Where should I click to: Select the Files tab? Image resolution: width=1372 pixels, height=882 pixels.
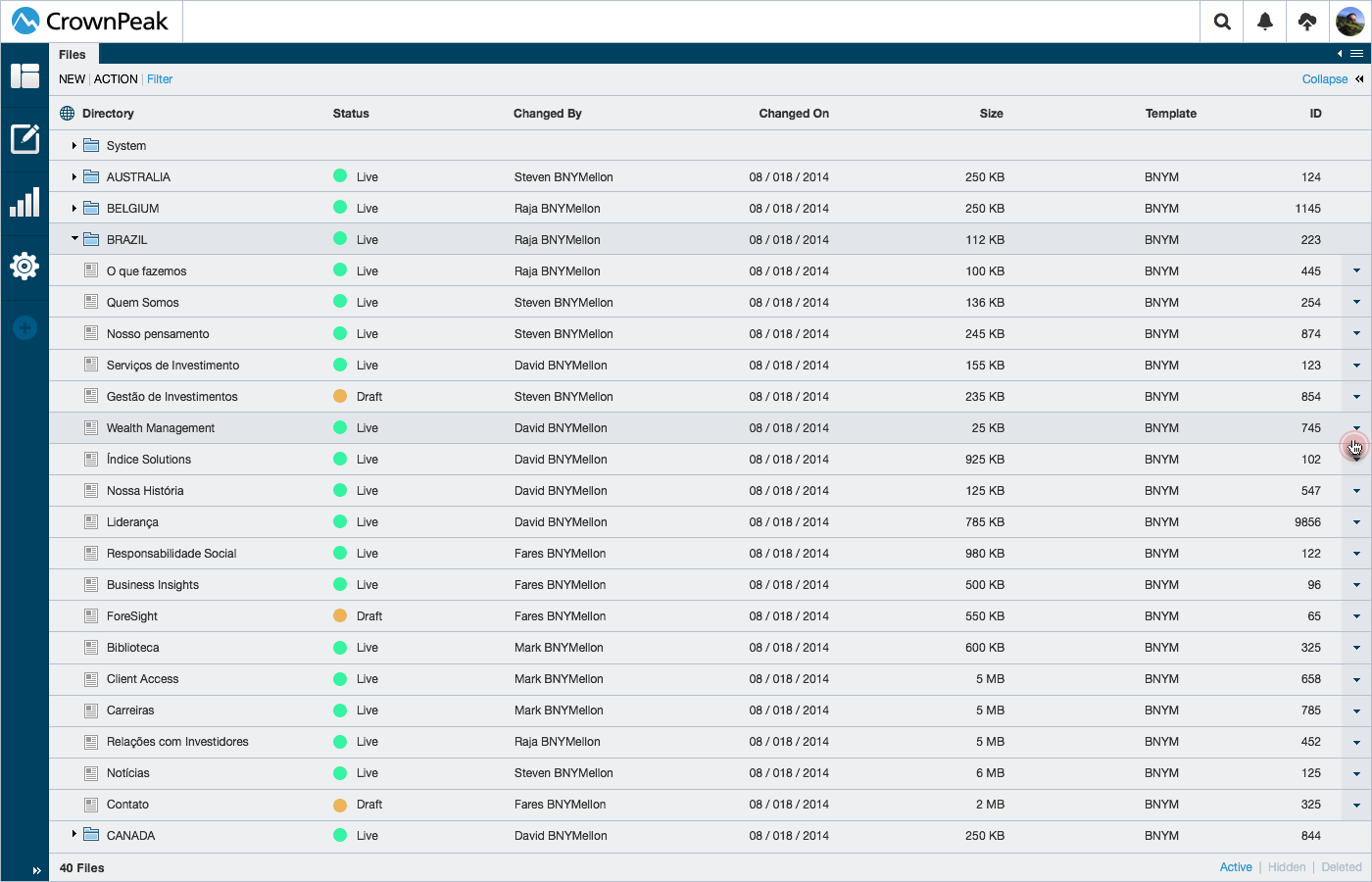point(73,55)
